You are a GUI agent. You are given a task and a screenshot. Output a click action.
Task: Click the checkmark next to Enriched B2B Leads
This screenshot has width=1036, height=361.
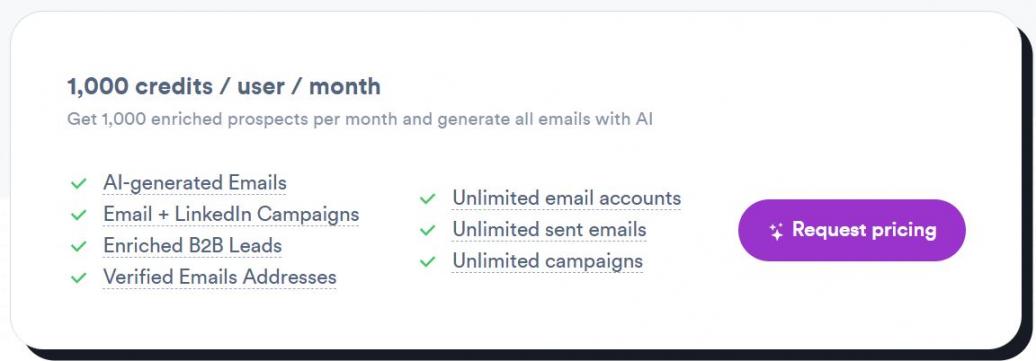(x=79, y=246)
